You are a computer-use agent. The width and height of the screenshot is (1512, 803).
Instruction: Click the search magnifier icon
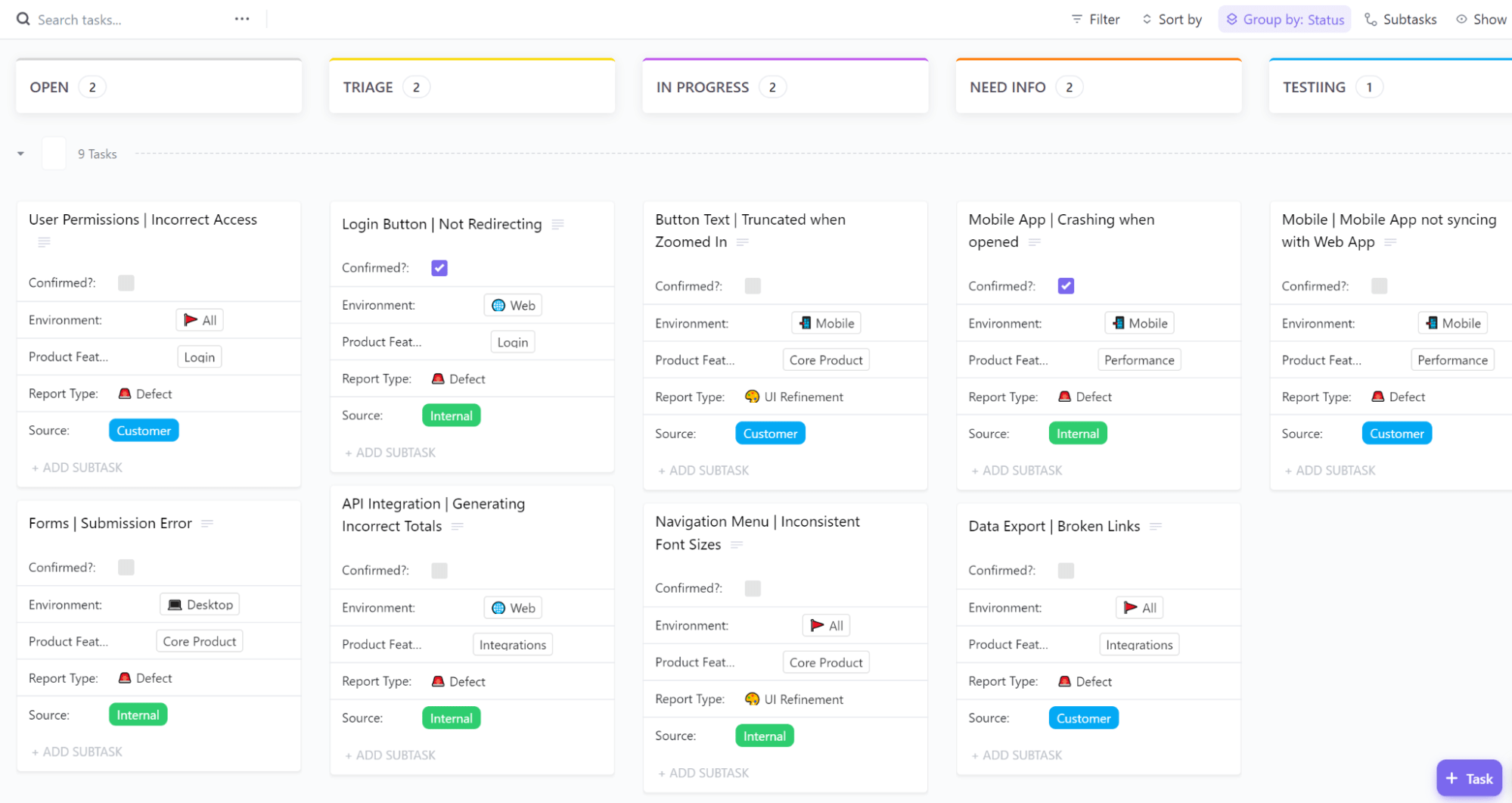(23, 19)
